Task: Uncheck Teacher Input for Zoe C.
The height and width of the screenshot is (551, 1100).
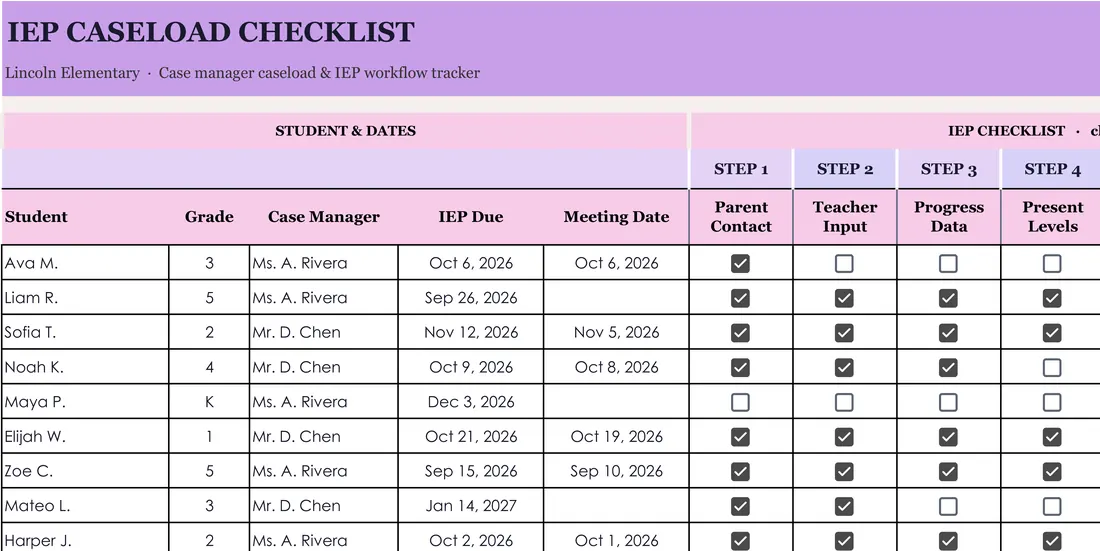Action: 844,472
